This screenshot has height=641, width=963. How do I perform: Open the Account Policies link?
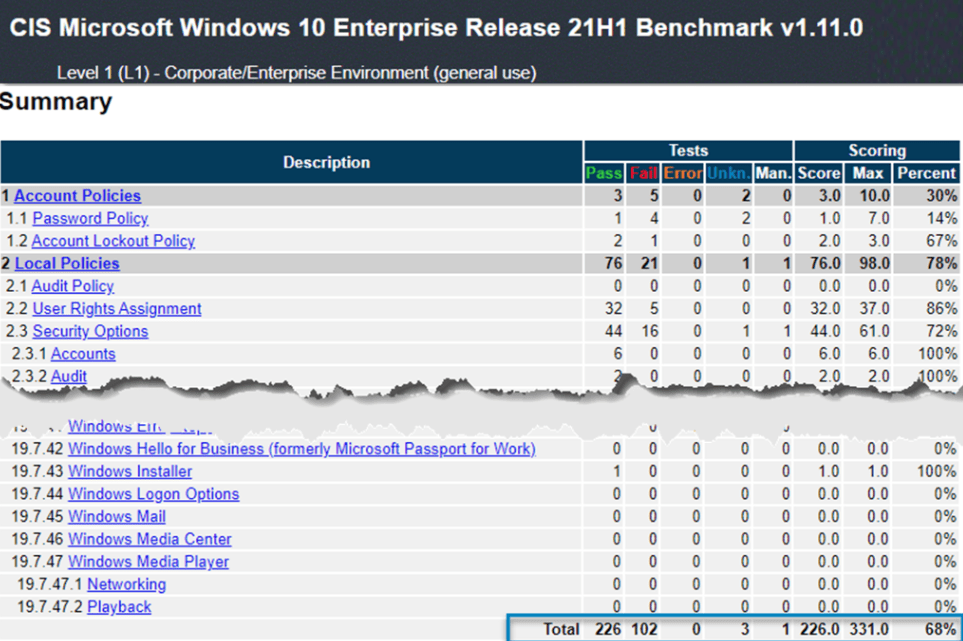pos(77,196)
